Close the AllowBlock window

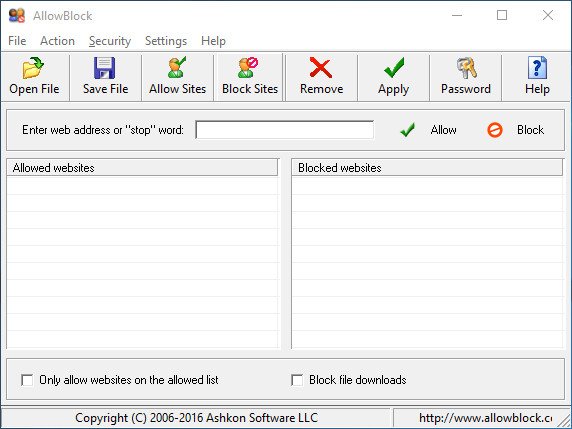[x=548, y=15]
